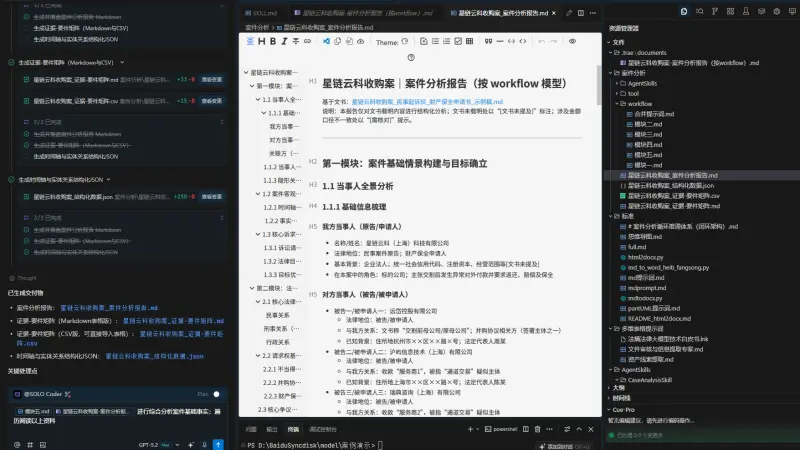Open the GPT-5.2 model dropdown
Viewport: 800px width, 450px height.
159,445
